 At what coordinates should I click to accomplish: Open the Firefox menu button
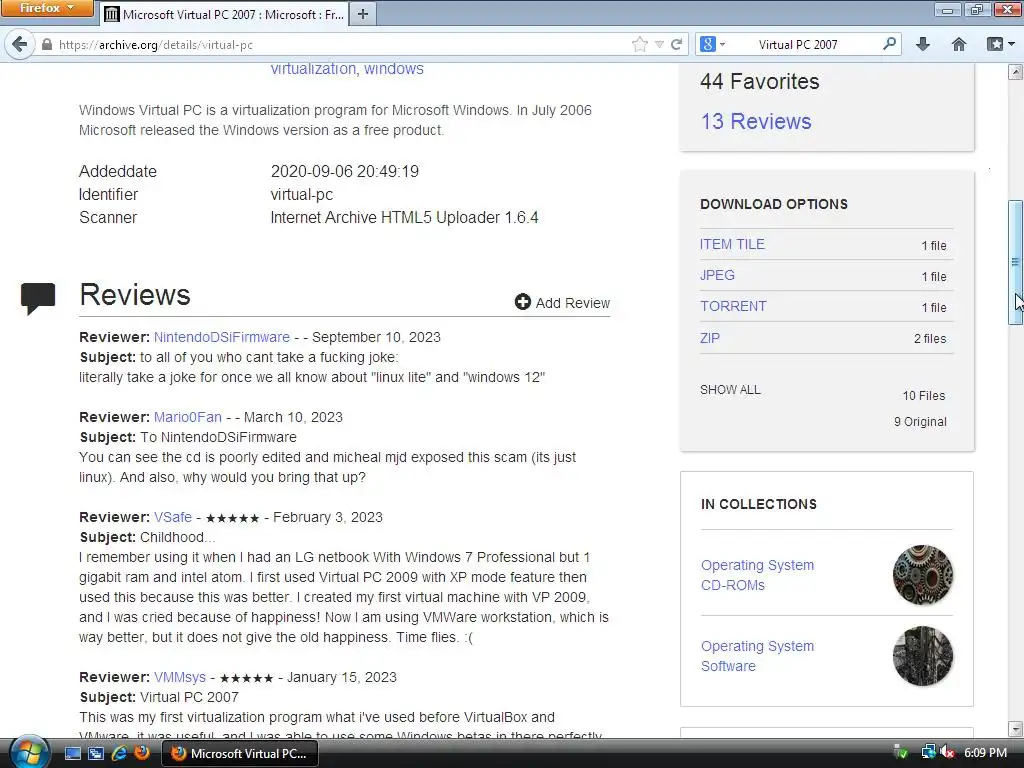click(x=46, y=8)
